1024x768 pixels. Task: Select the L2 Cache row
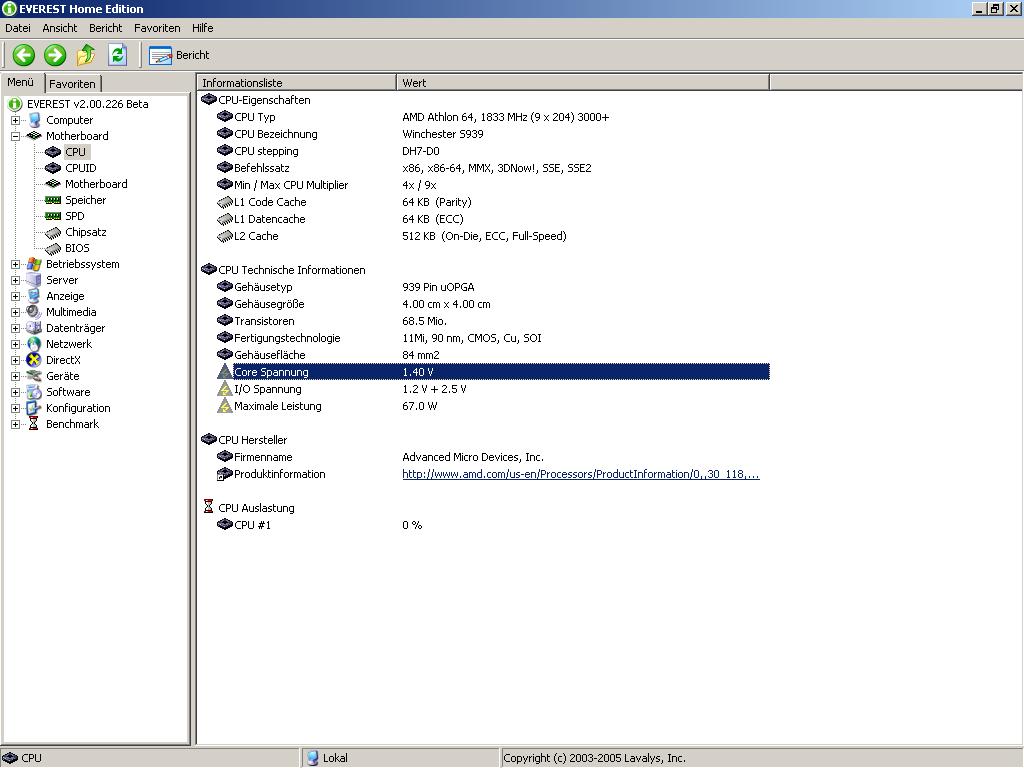coord(483,236)
